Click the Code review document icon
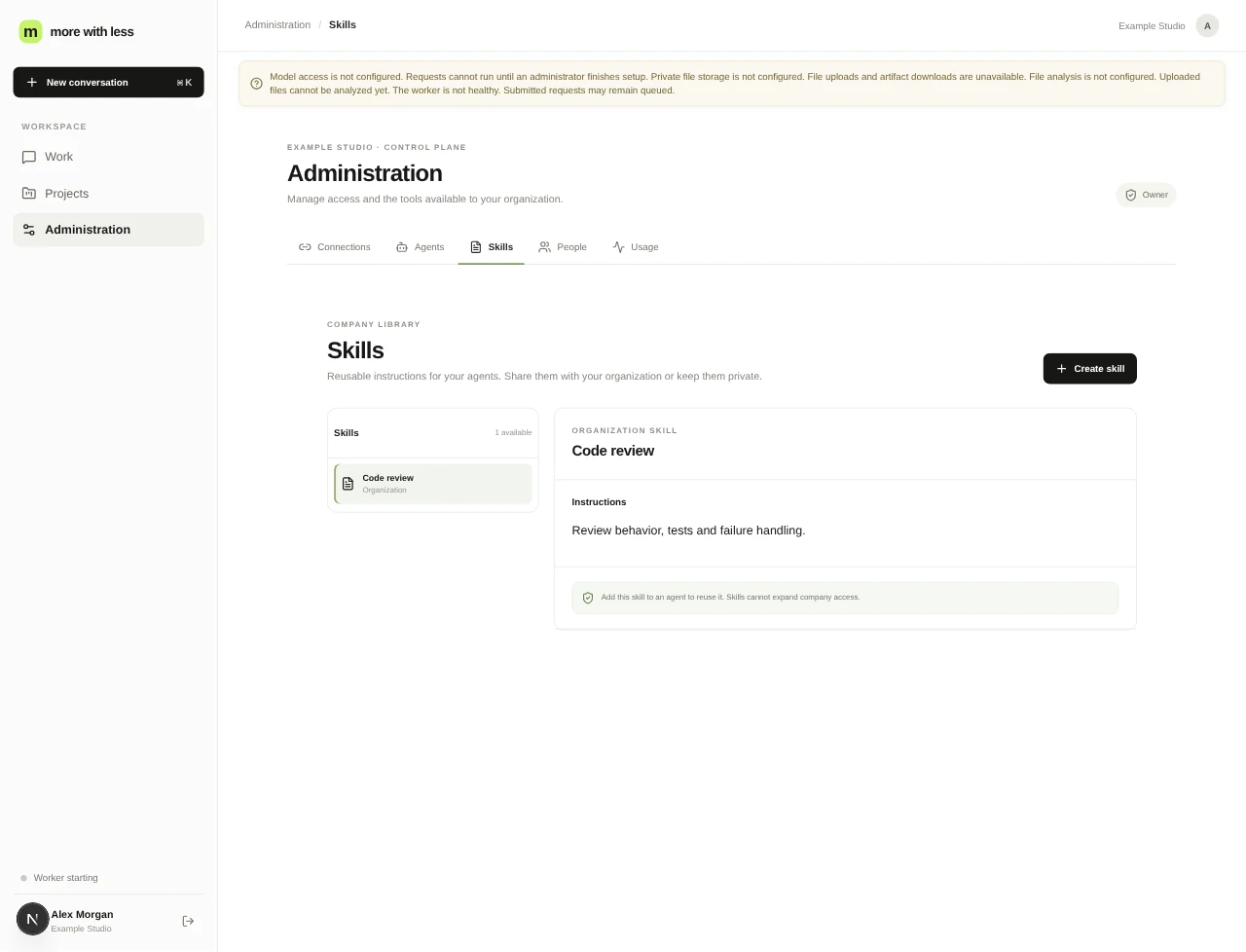 tap(348, 484)
